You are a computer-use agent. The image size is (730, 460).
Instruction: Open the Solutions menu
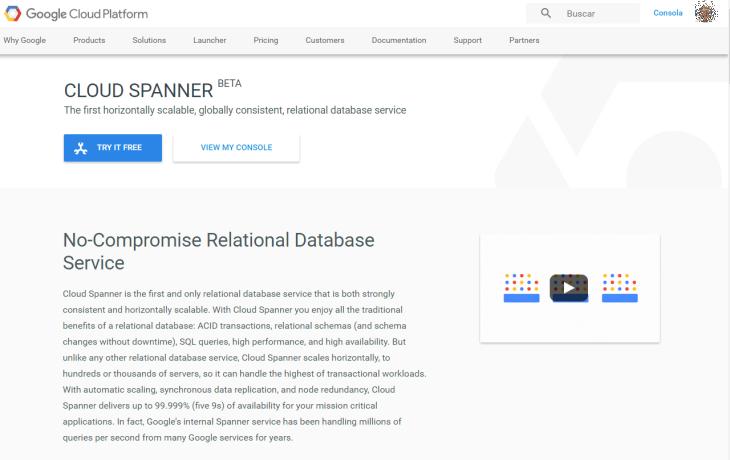point(149,40)
